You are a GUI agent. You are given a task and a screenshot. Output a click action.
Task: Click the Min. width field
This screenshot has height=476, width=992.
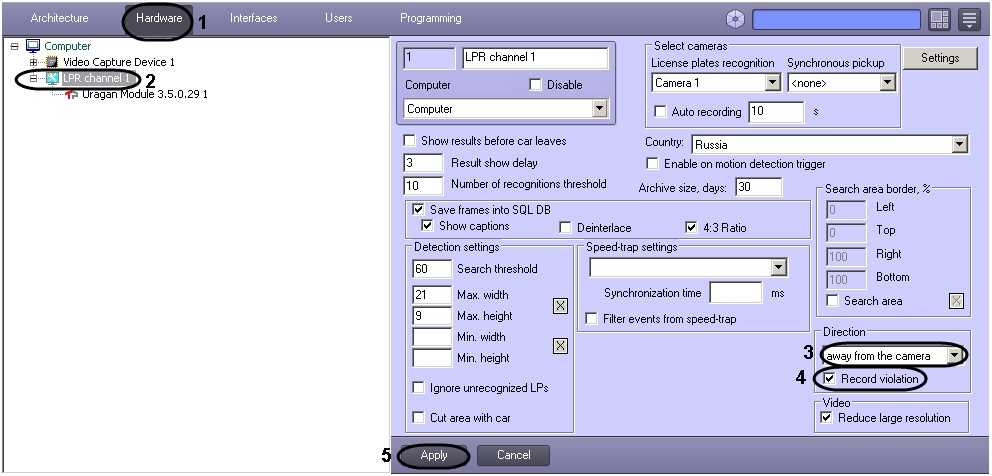pyautogui.click(x=432, y=337)
